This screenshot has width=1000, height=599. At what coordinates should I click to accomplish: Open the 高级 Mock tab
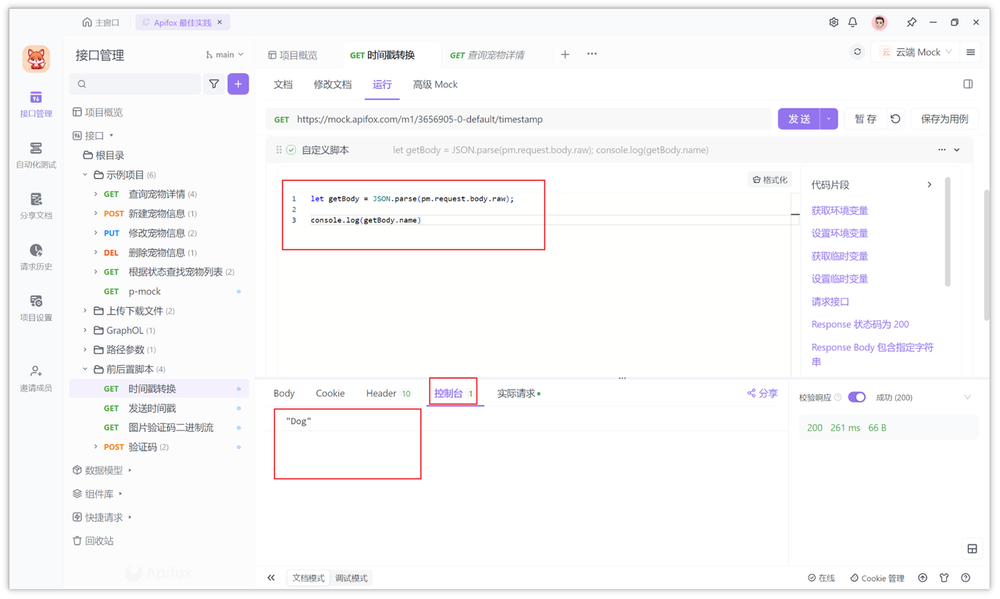click(x=434, y=84)
